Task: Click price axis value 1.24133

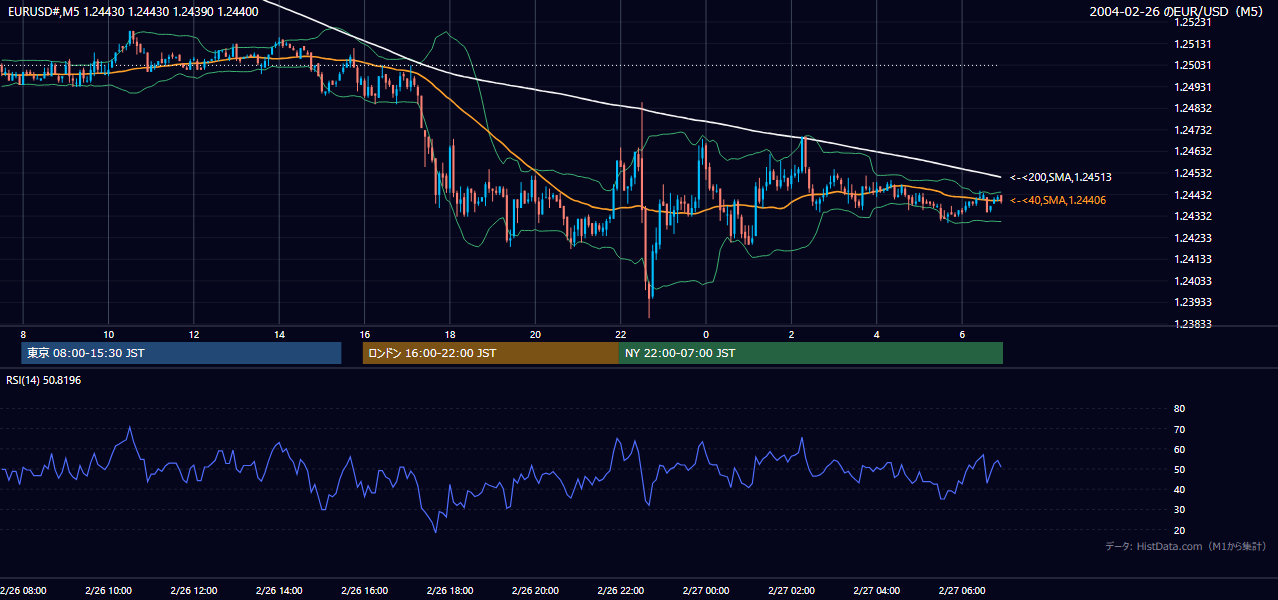Action: [1193, 259]
